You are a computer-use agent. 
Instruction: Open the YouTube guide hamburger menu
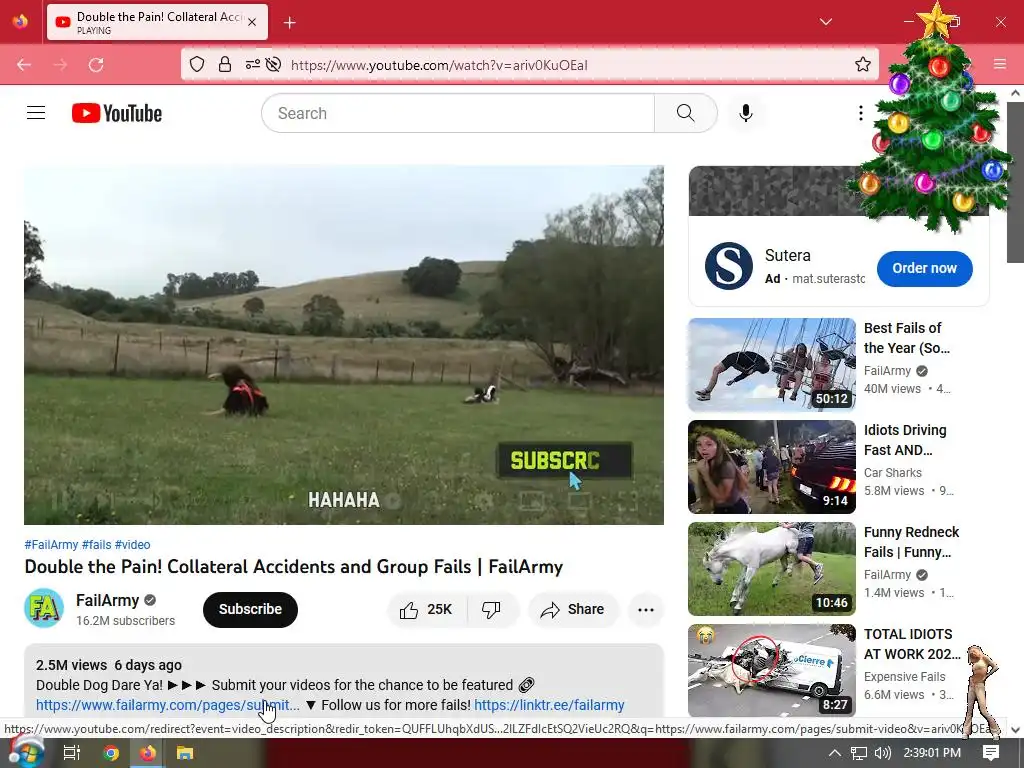click(x=36, y=113)
